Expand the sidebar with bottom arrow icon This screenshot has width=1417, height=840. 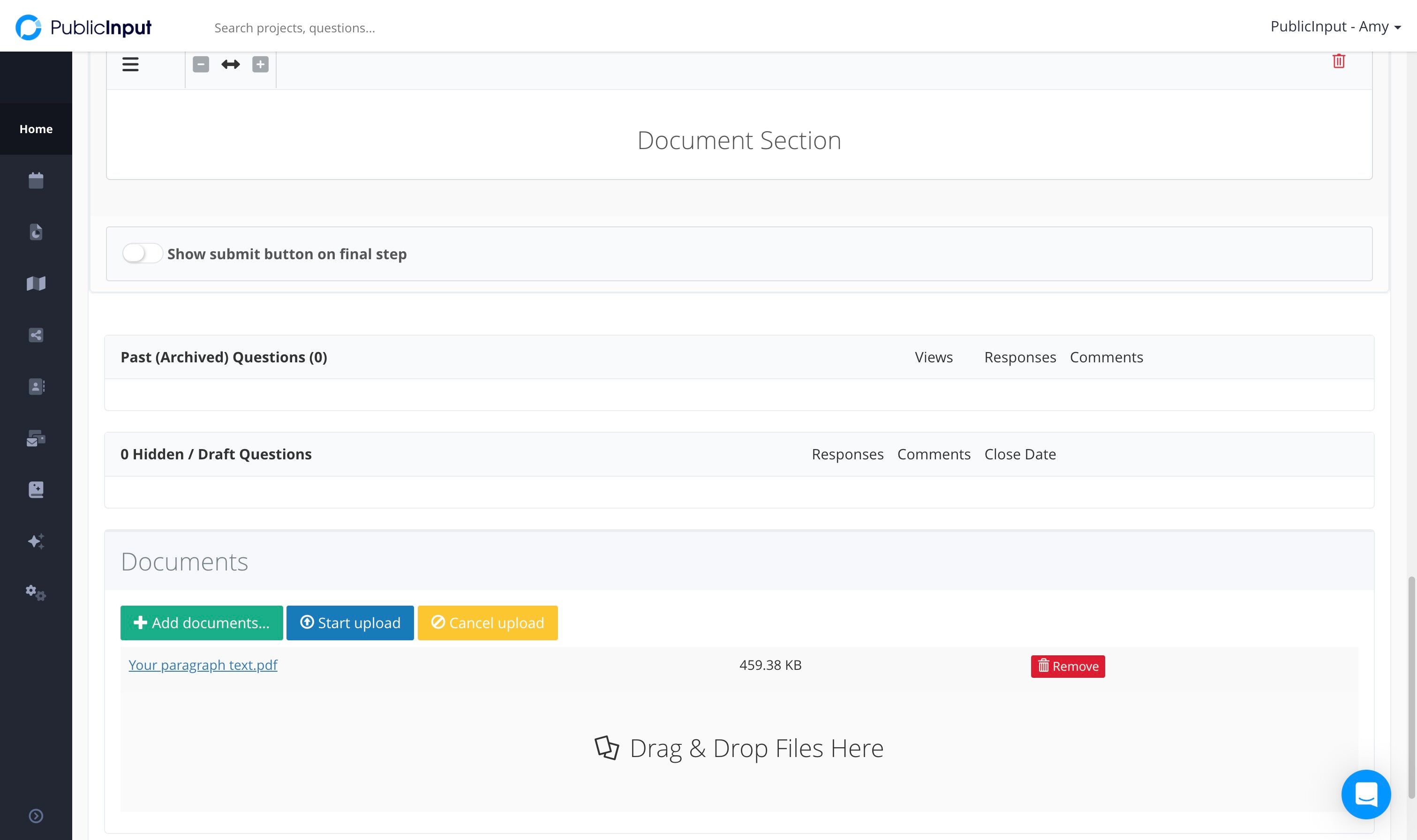[36, 816]
